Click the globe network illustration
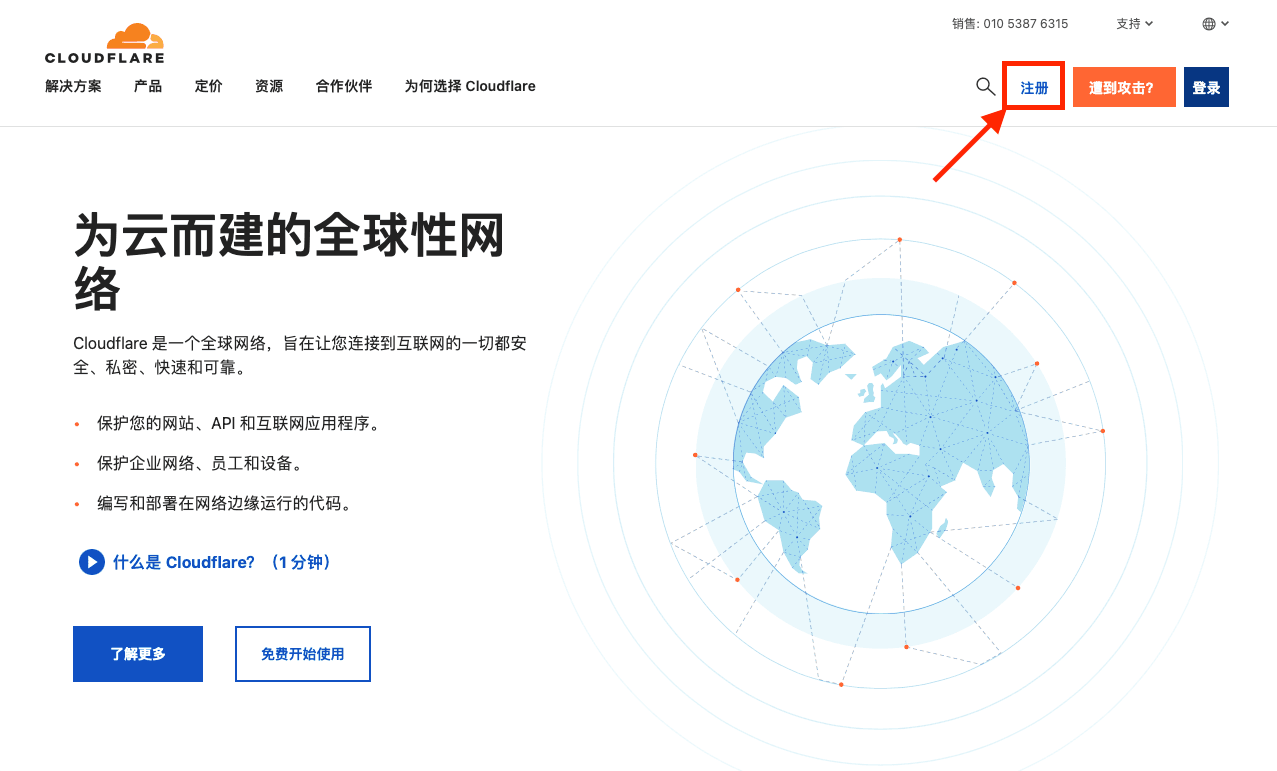The image size is (1277, 771). [x=881, y=462]
